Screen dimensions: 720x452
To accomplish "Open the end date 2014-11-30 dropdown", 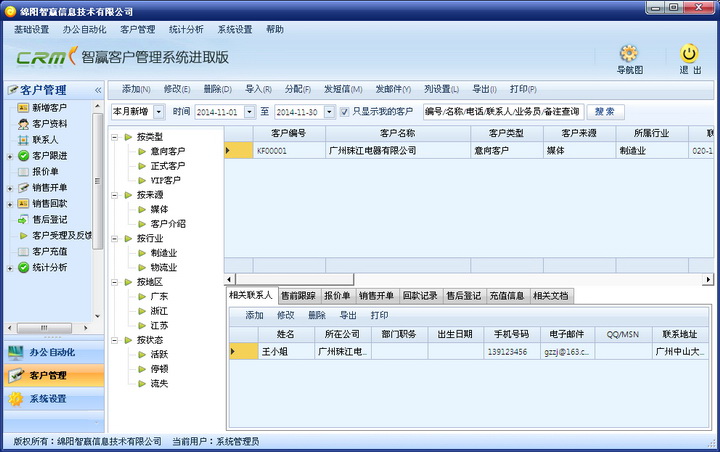I will point(329,112).
